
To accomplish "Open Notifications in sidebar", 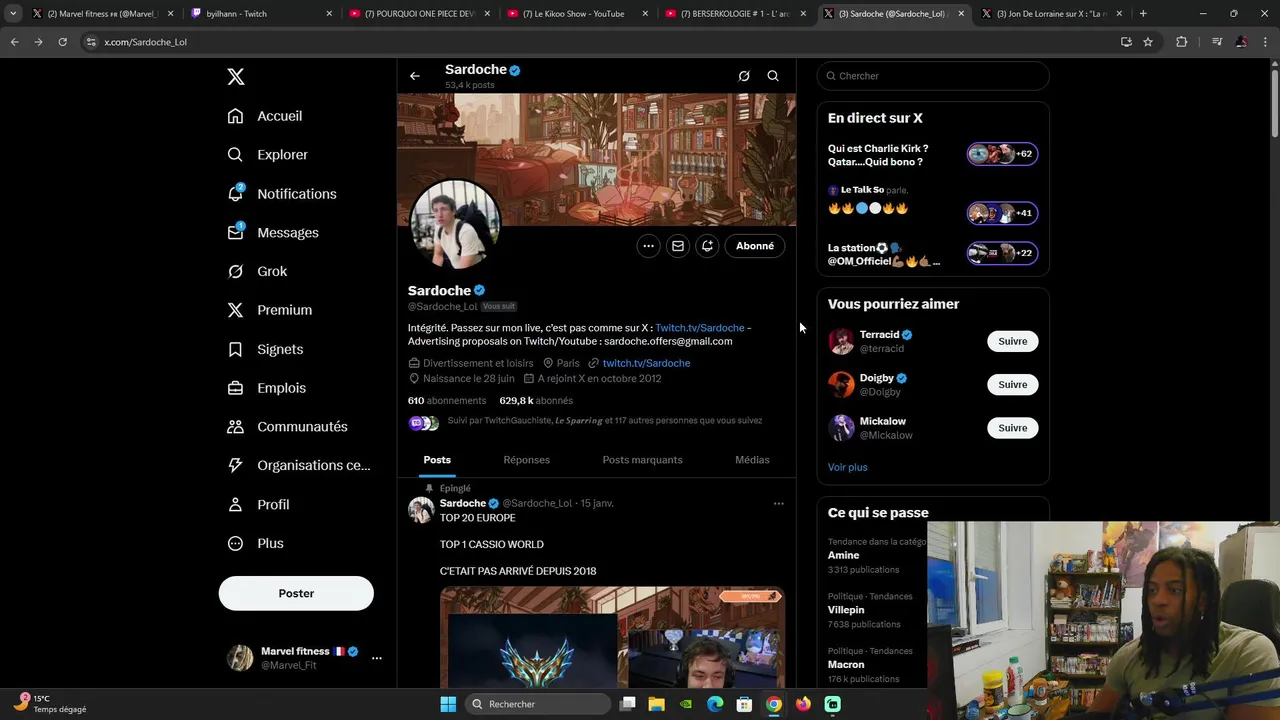I will pyautogui.click(x=281, y=194).
